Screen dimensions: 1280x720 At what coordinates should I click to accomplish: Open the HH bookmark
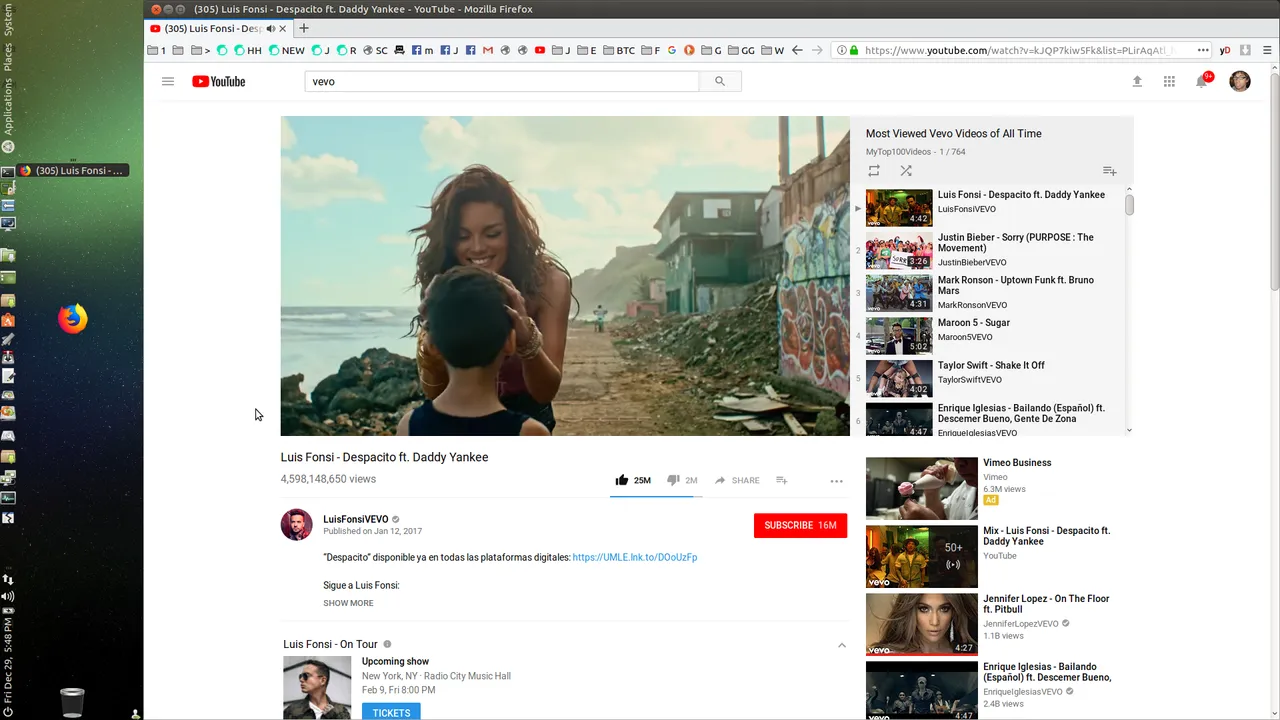247,50
